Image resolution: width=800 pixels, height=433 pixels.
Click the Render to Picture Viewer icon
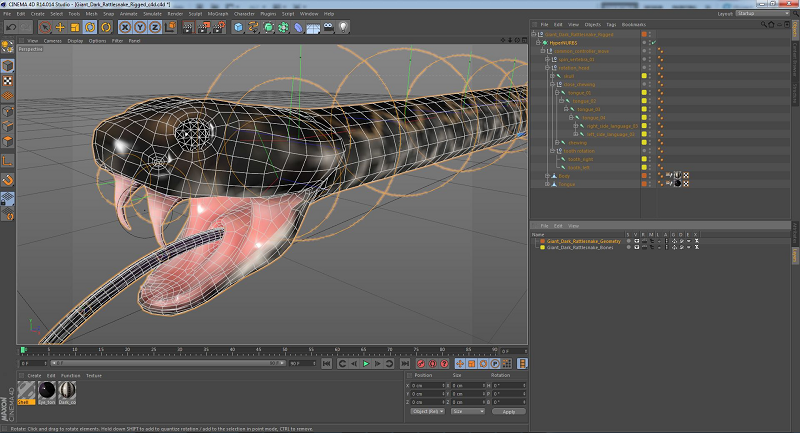coord(205,27)
